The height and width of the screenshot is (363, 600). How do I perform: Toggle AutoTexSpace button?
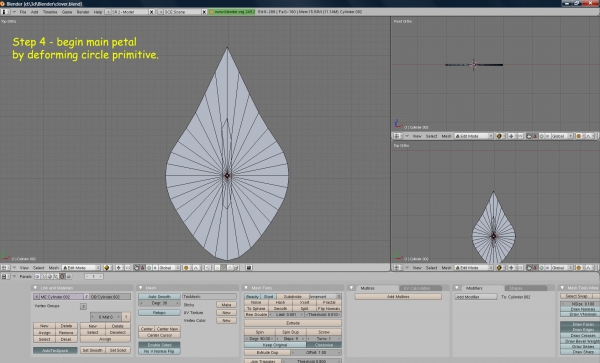point(55,350)
